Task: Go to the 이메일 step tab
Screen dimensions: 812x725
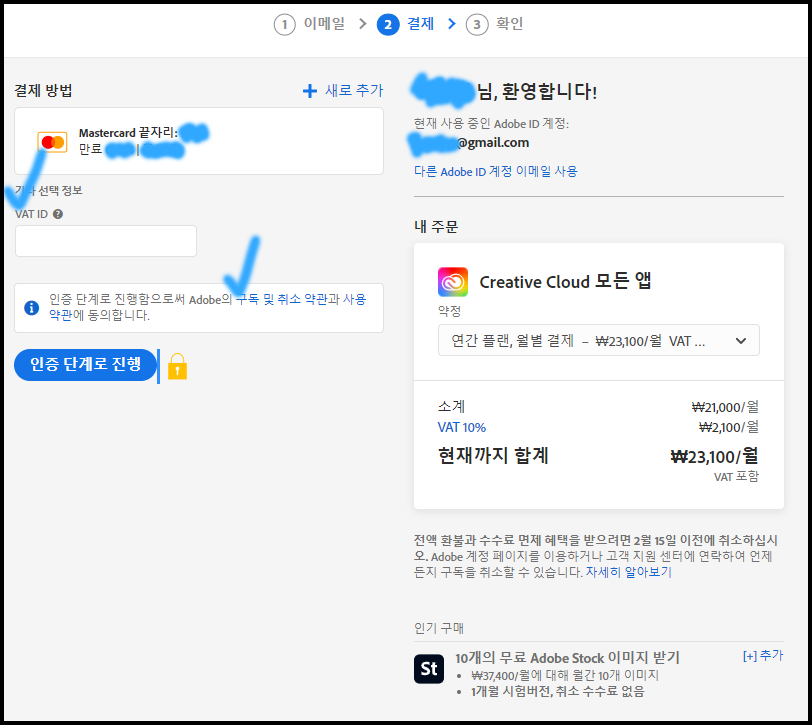Action: [x=324, y=23]
